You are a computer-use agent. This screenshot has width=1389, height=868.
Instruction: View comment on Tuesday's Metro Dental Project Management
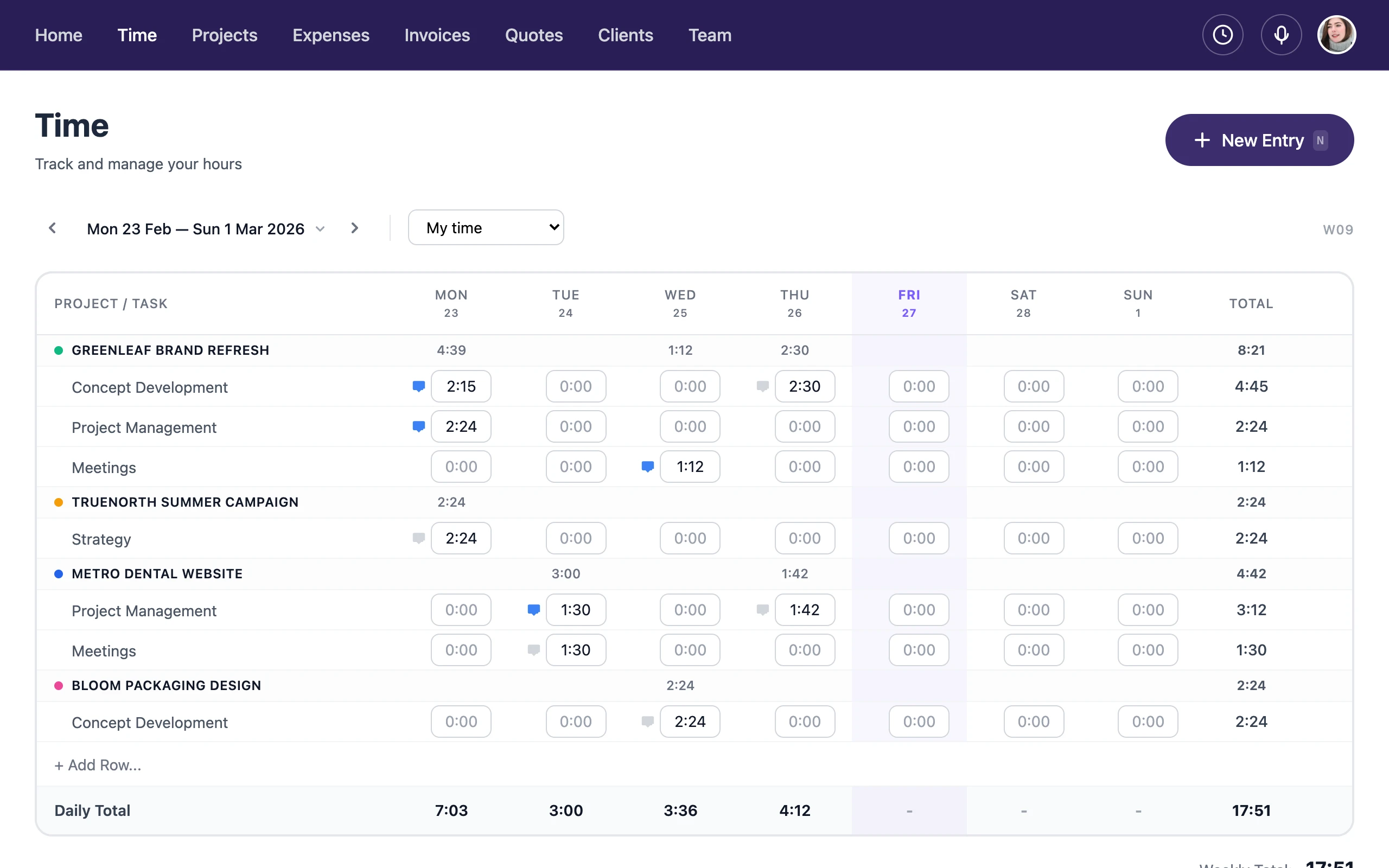tap(533, 610)
